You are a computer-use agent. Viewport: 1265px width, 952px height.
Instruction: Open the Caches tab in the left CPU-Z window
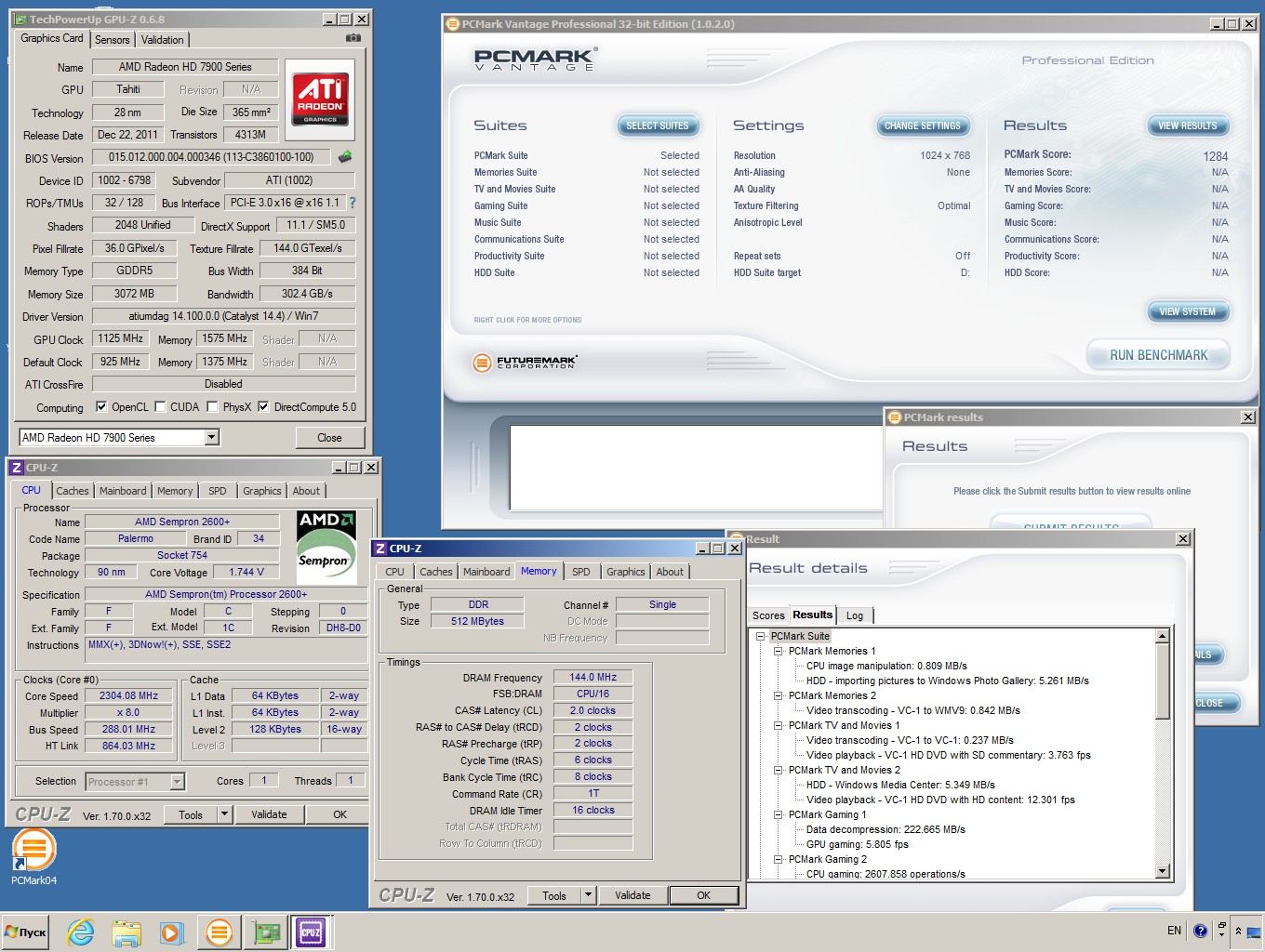[x=73, y=491]
